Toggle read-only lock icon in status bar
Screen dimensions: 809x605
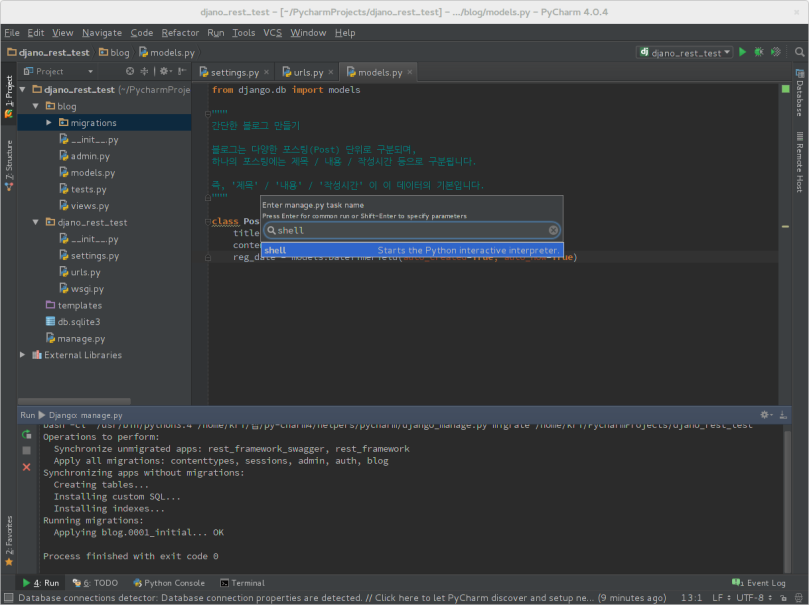783,598
